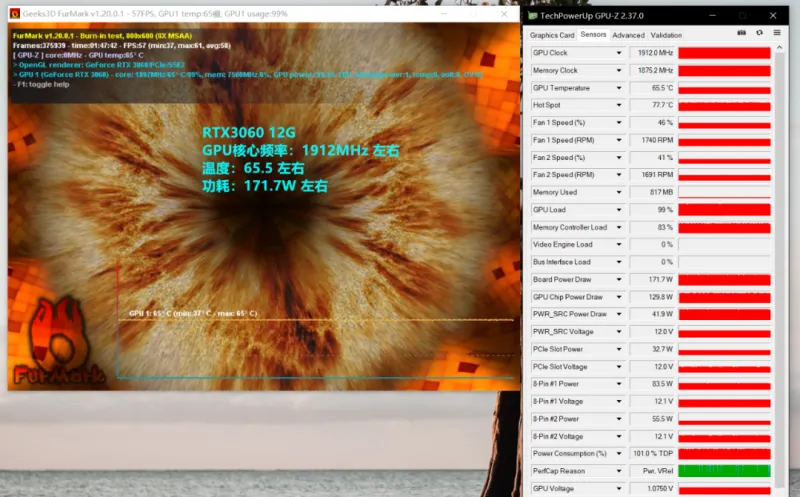Screen dimensions: 800x497
Task: Click the Memory Used history graph
Action: [724, 192]
